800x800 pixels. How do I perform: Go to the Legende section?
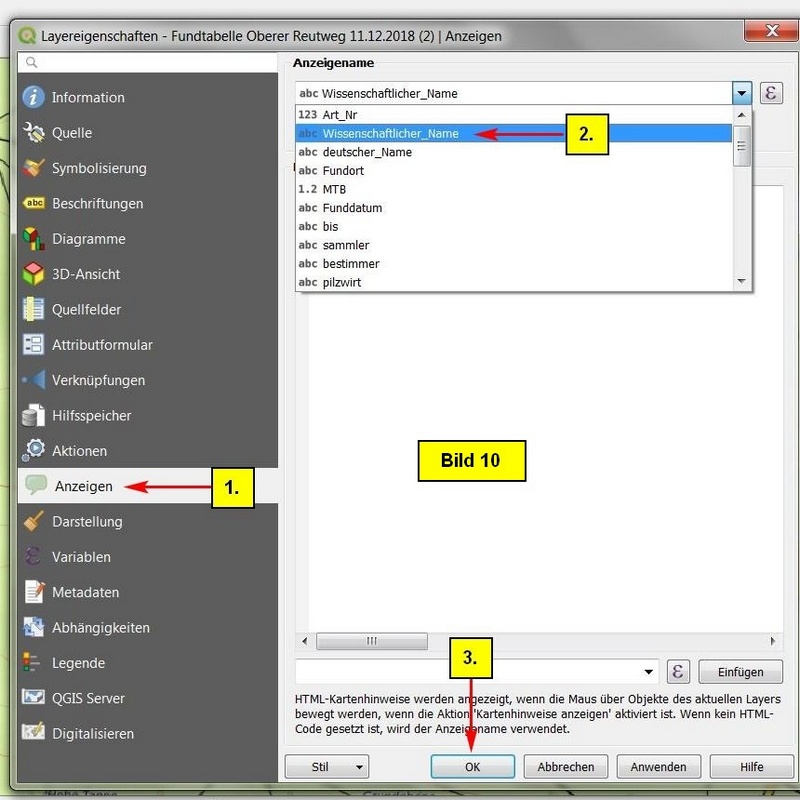pyautogui.click(x=78, y=663)
